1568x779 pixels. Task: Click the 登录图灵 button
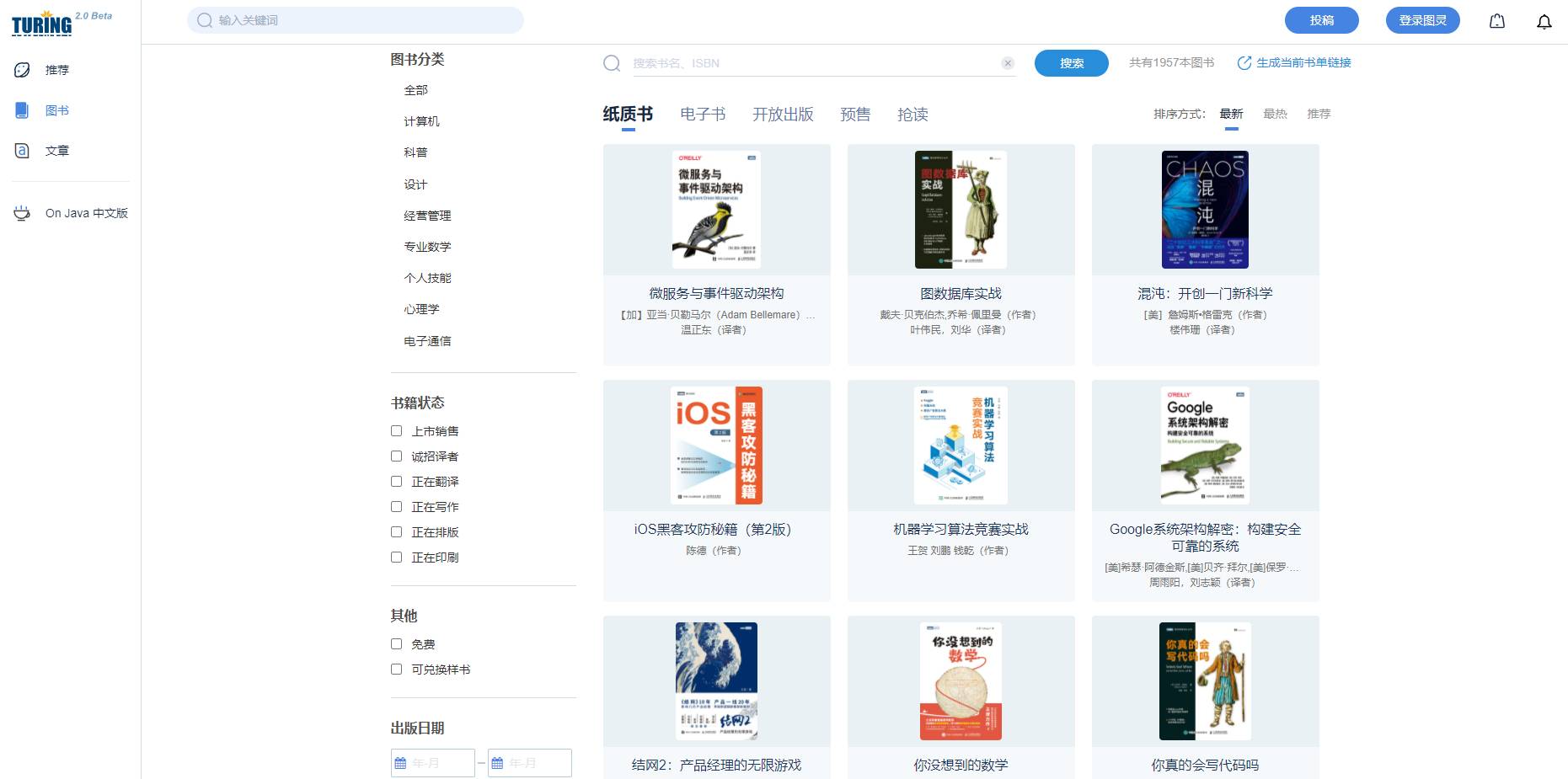[1422, 20]
